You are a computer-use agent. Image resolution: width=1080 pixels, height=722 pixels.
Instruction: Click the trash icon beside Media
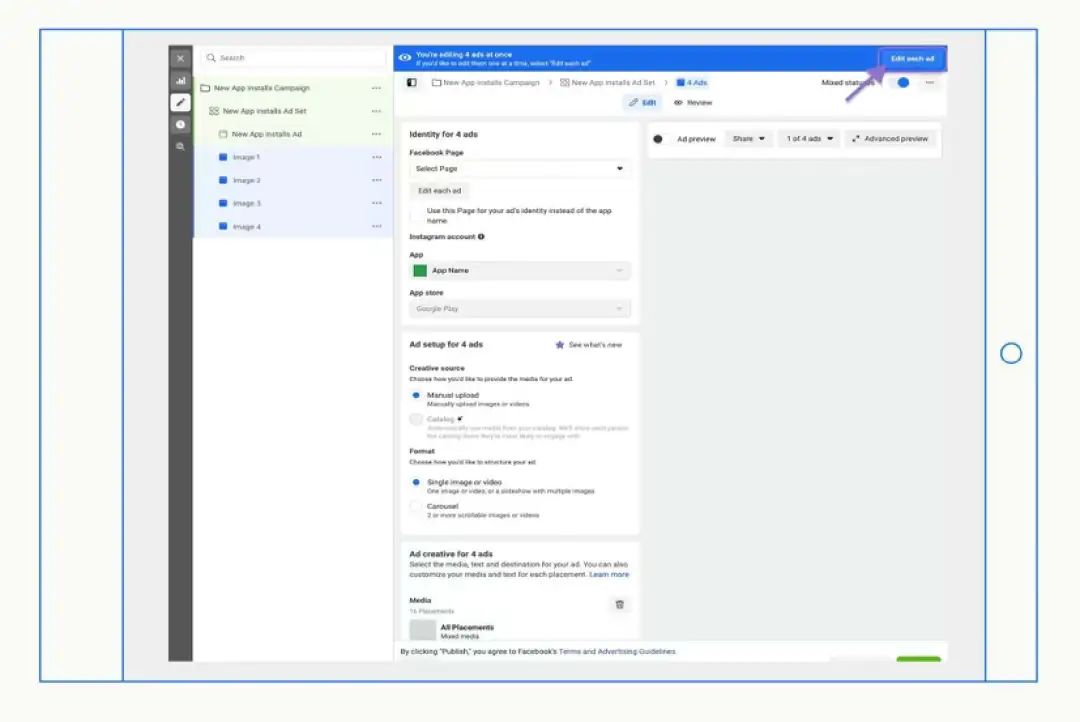(619, 604)
